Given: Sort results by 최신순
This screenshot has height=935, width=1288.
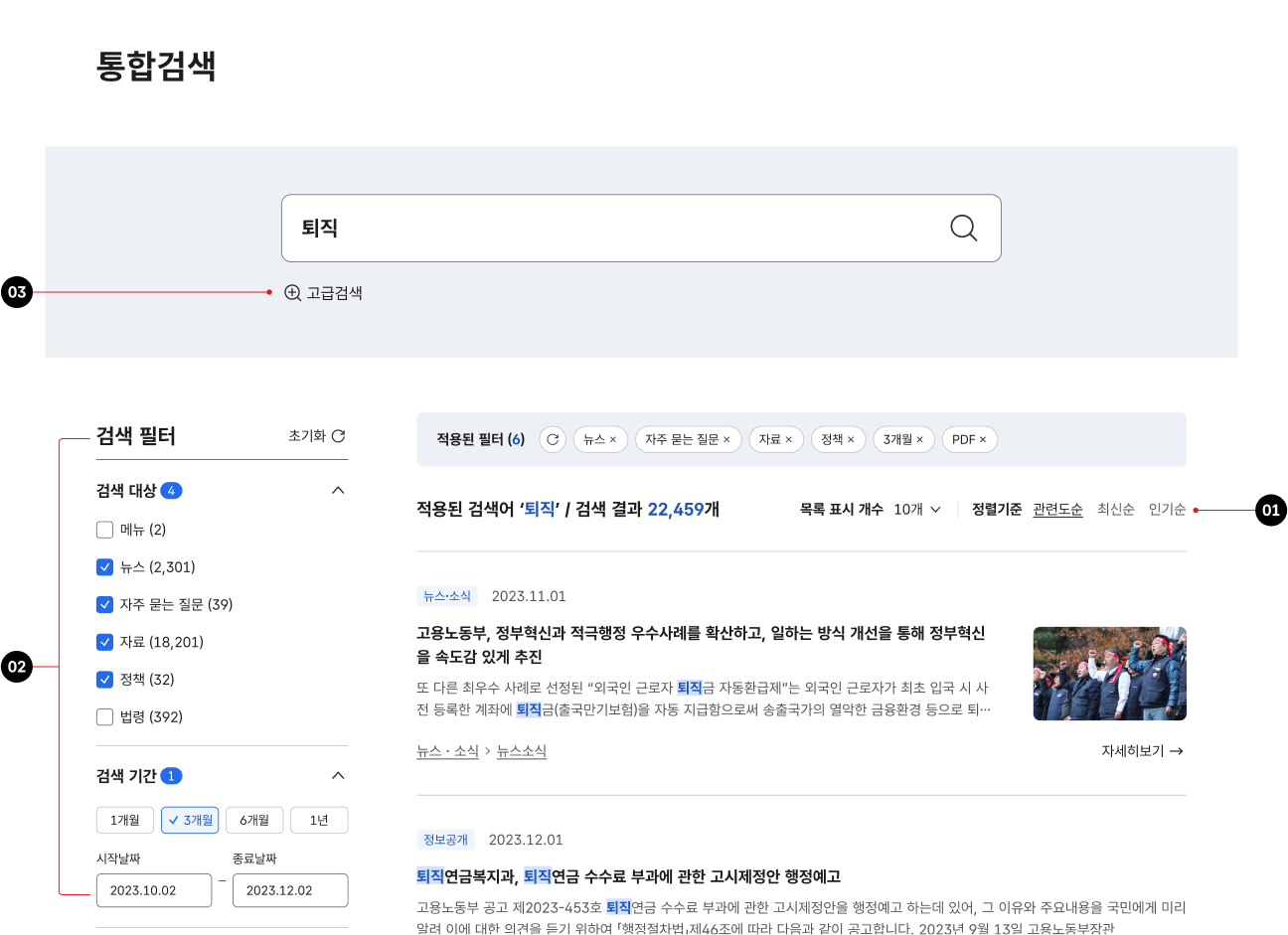Looking at the screenshot, I should click(x=1115, y=510).
